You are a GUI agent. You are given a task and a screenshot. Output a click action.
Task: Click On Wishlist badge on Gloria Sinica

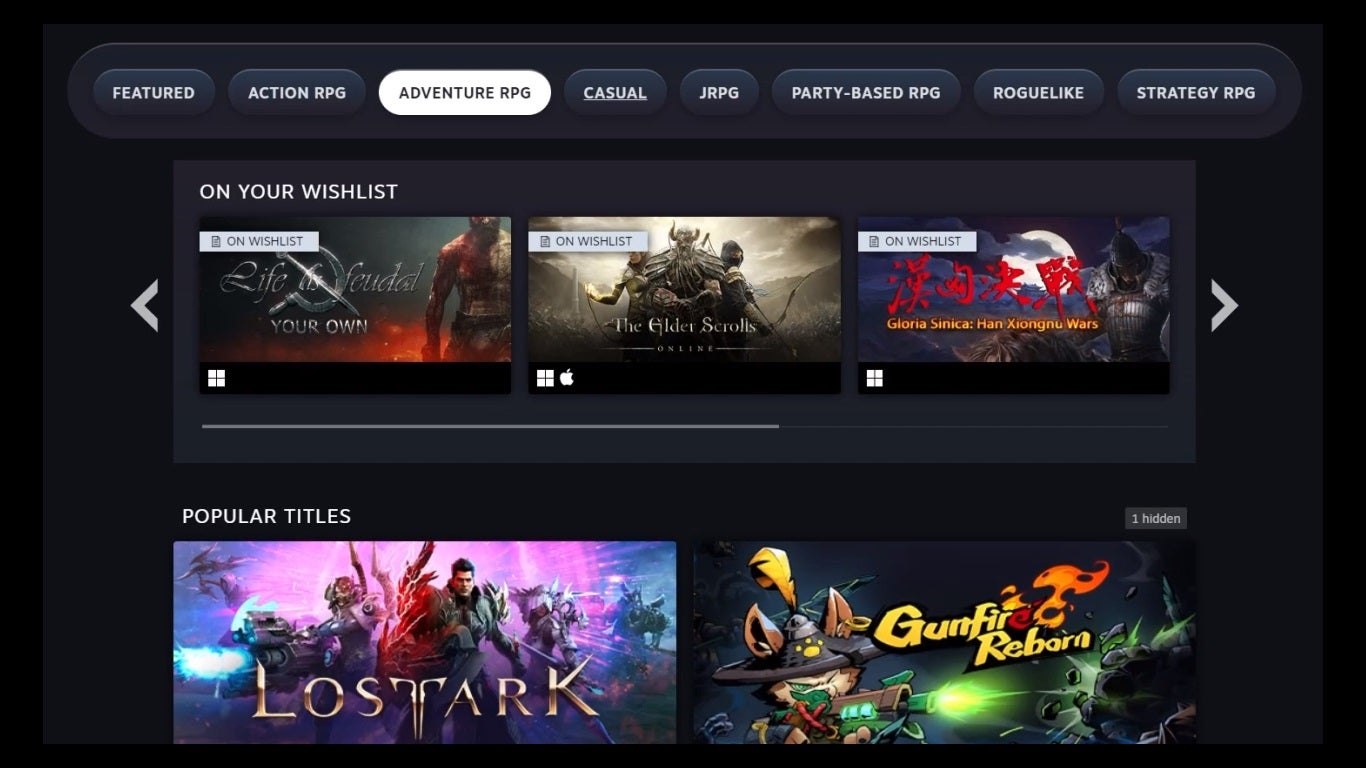pos(917,241)
